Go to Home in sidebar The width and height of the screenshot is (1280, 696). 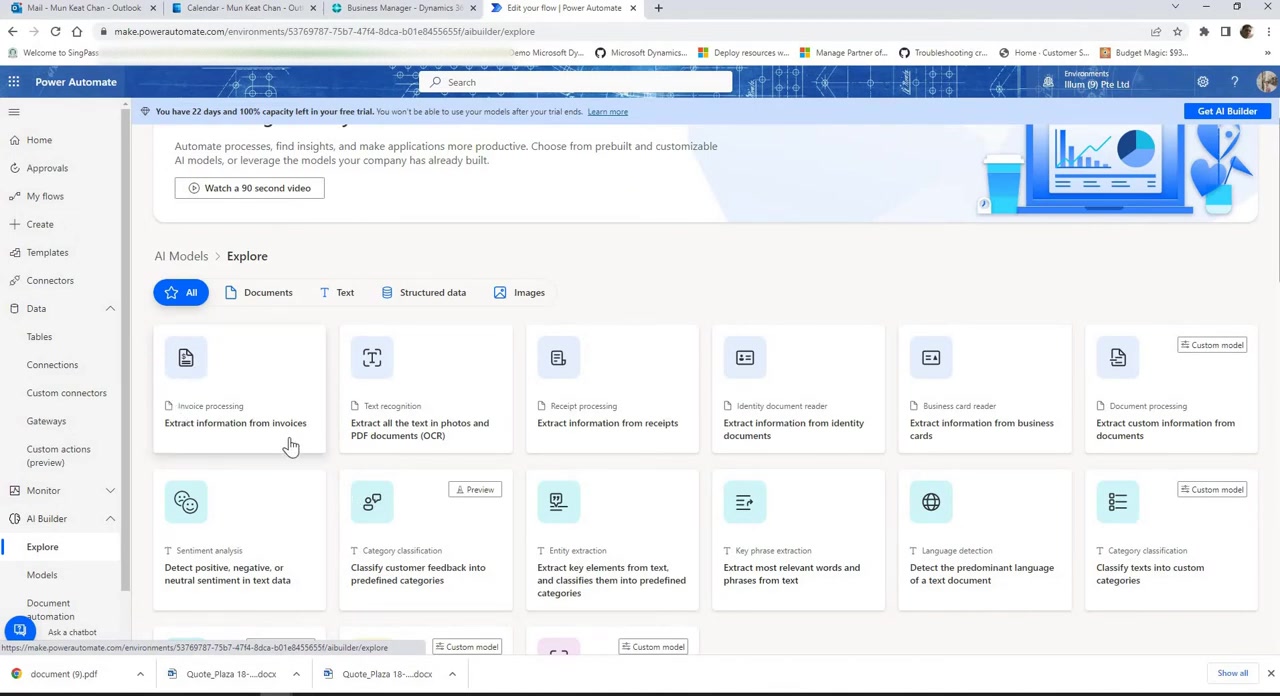(39, 140)
